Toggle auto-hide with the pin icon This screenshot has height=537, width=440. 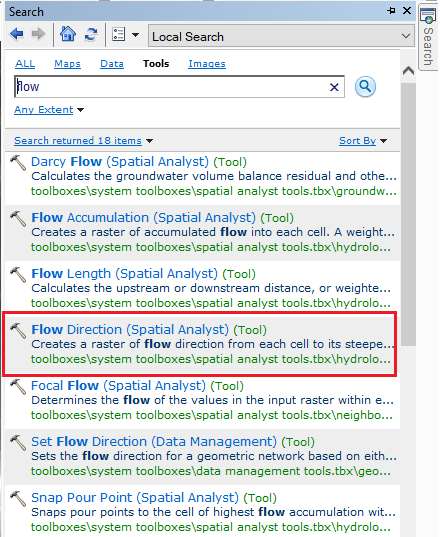[391, 11]
